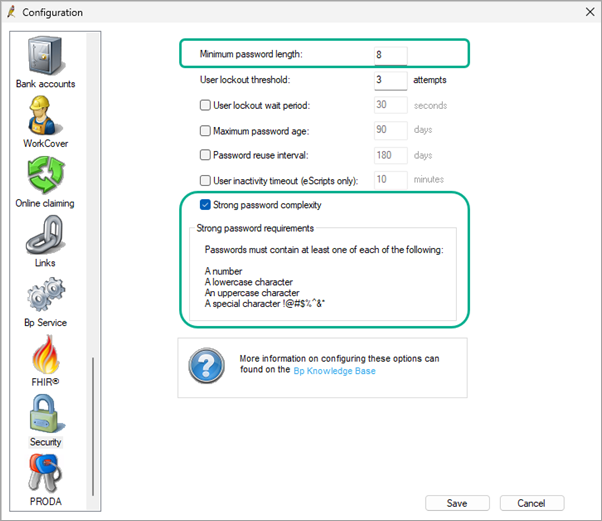The height and width of the screenshot is (521, 602).
Task: Tick the Password reuse interval checkbox
Action: pyautogui.click(x=205, y=155)
